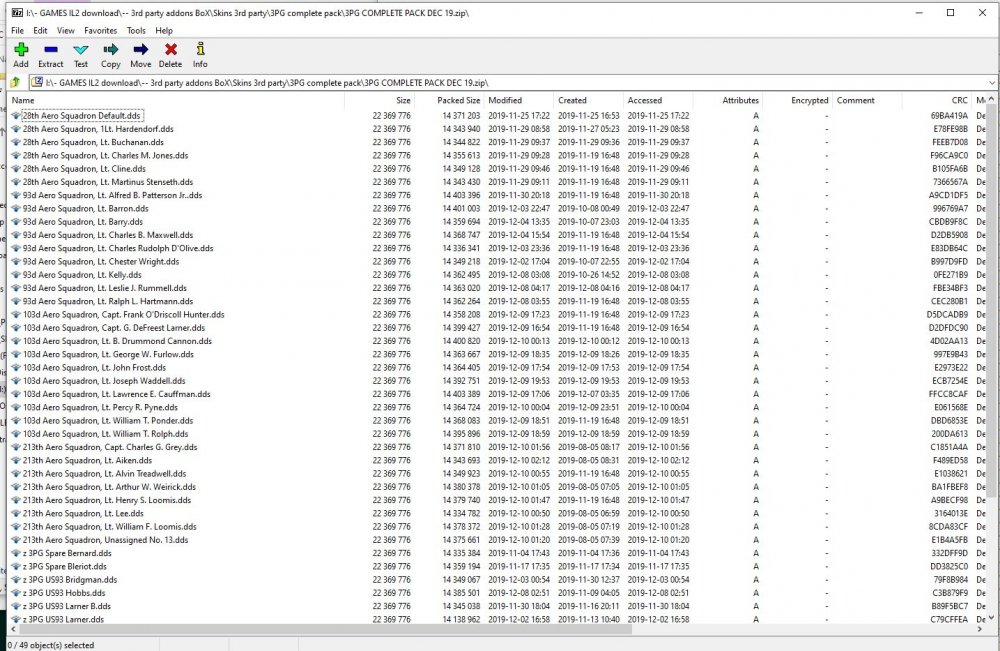Open the Favorites menu

(100, 31)
